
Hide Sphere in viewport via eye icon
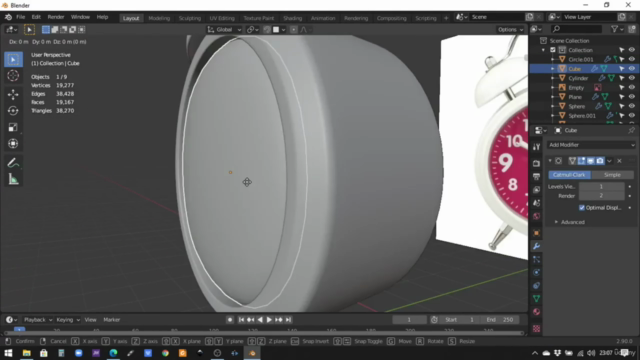click(631, 106)
